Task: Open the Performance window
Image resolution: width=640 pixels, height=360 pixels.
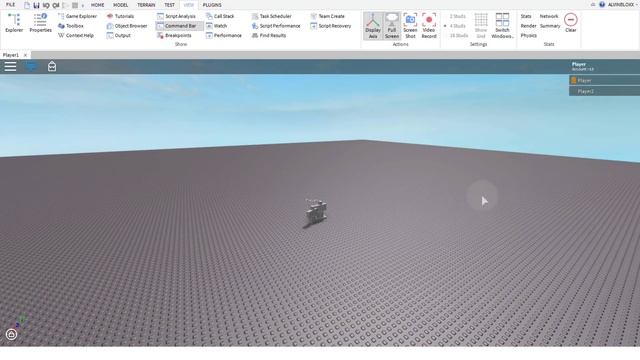Action: click(x=224, y=36)
